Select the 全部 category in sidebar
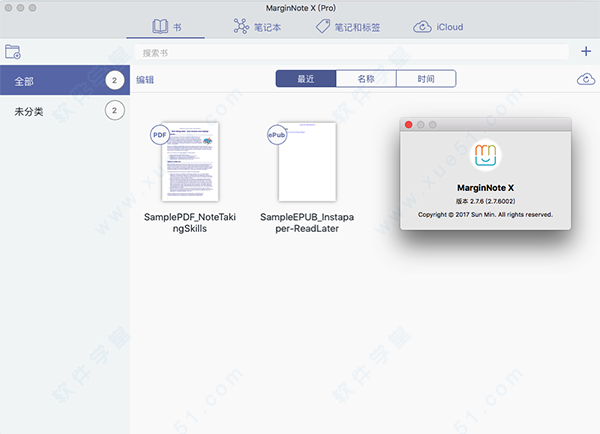The height and width of the screenshot is (434, 600). 65,80
